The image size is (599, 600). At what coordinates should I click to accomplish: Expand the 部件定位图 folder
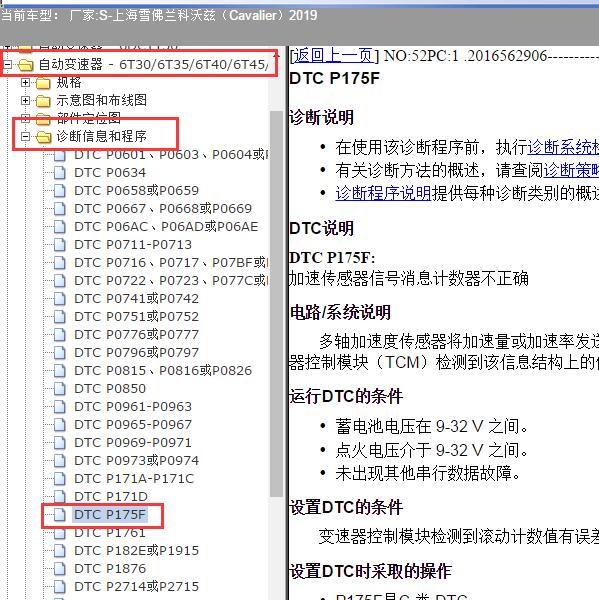coord(25,118)
